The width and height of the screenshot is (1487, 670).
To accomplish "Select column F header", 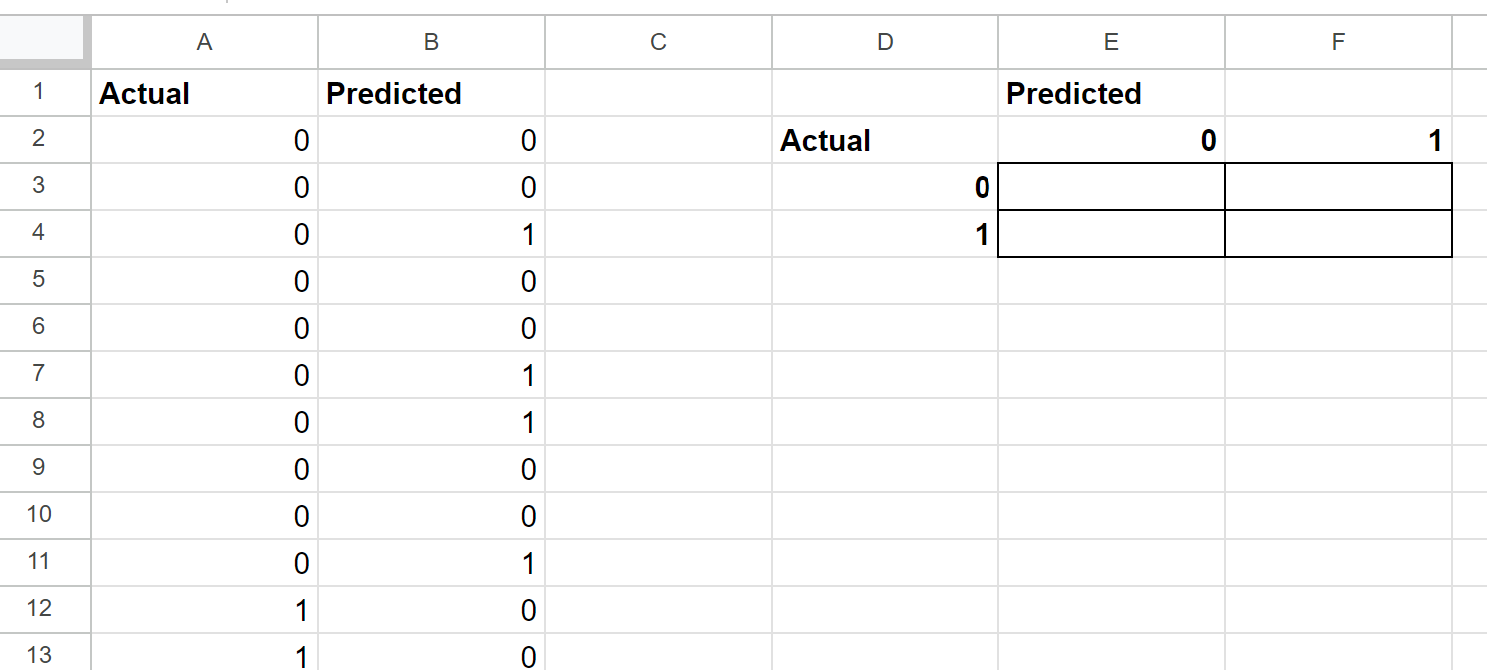I will click(1338, 41).
